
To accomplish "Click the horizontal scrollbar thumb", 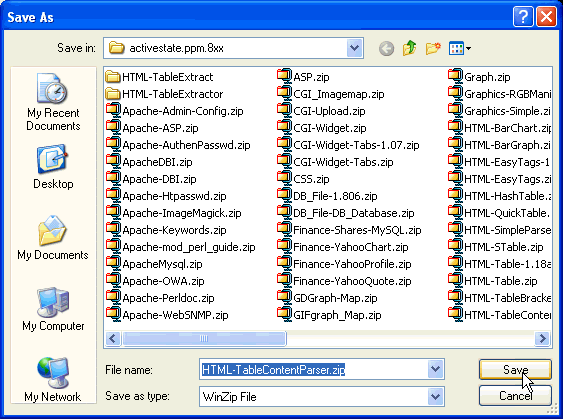I will click(x=204, y=338).
